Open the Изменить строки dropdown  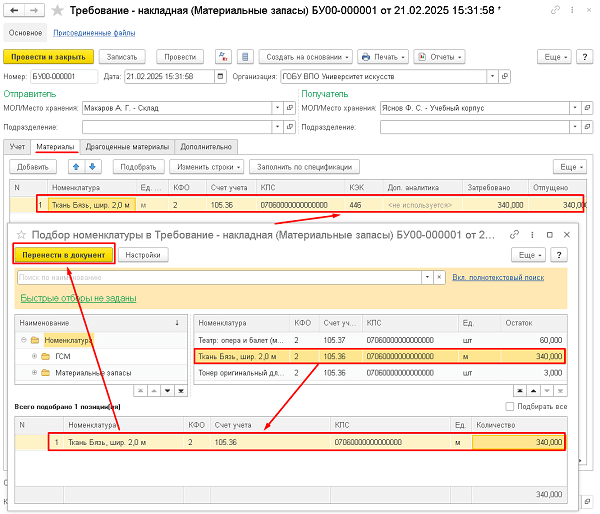coord(206,166)
